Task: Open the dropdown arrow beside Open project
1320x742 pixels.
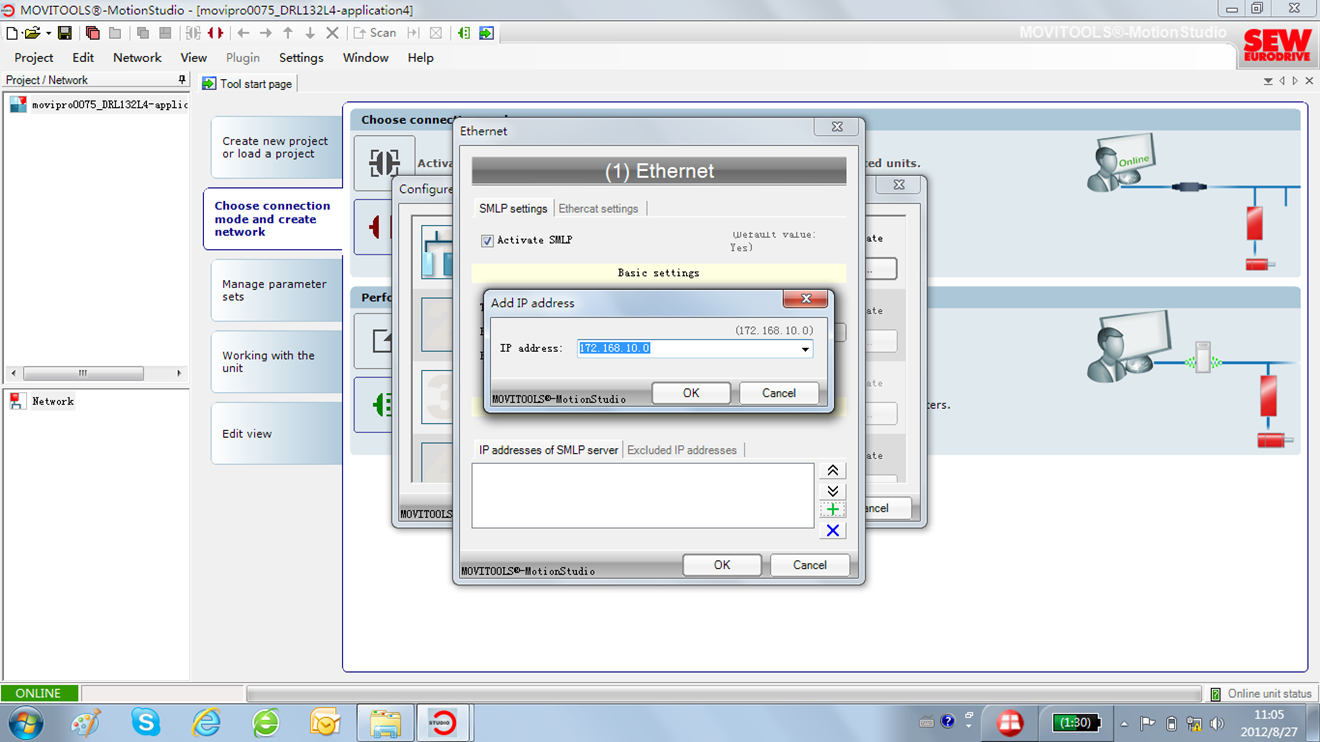Action: [48, 33]
